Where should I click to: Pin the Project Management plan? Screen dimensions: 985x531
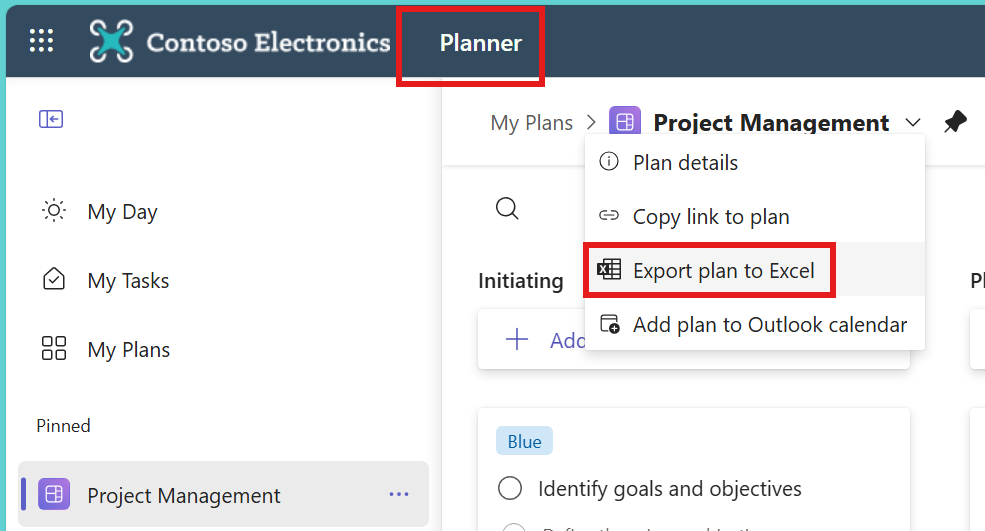coord(955,123)
